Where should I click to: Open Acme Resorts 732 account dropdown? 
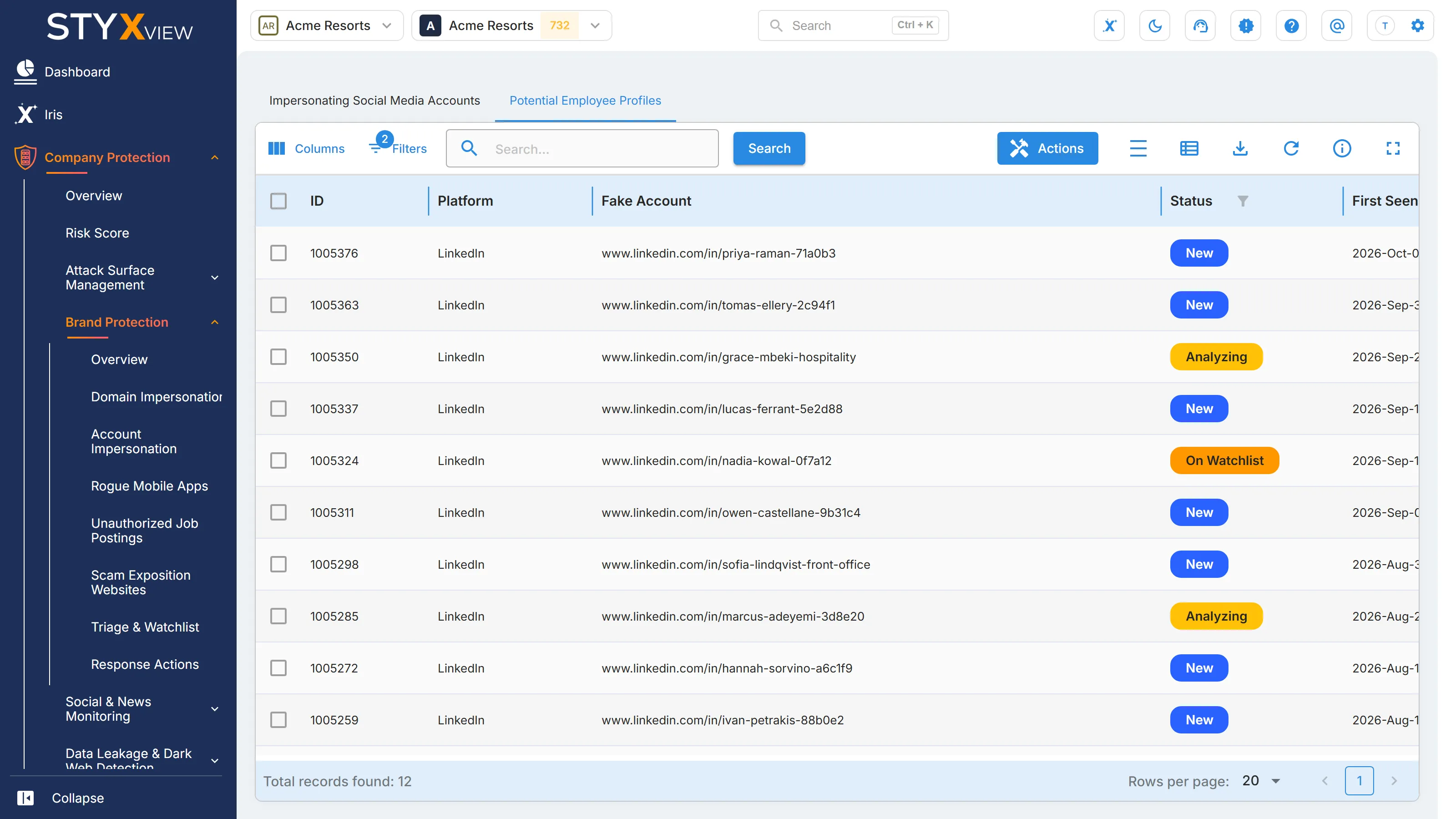tap(511, 25)
